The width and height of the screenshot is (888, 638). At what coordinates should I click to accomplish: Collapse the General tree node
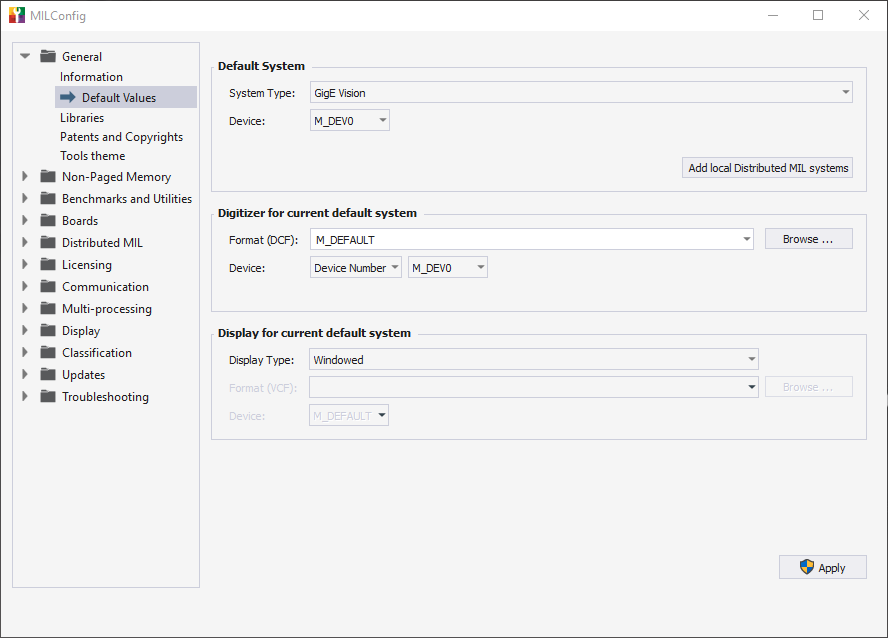click(x=25, y=56)
